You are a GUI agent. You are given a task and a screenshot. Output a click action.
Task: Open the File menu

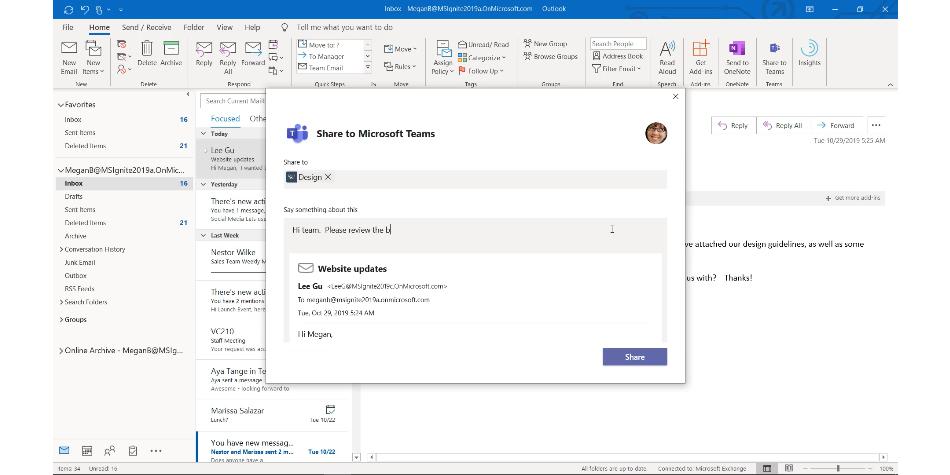point(68,27)
